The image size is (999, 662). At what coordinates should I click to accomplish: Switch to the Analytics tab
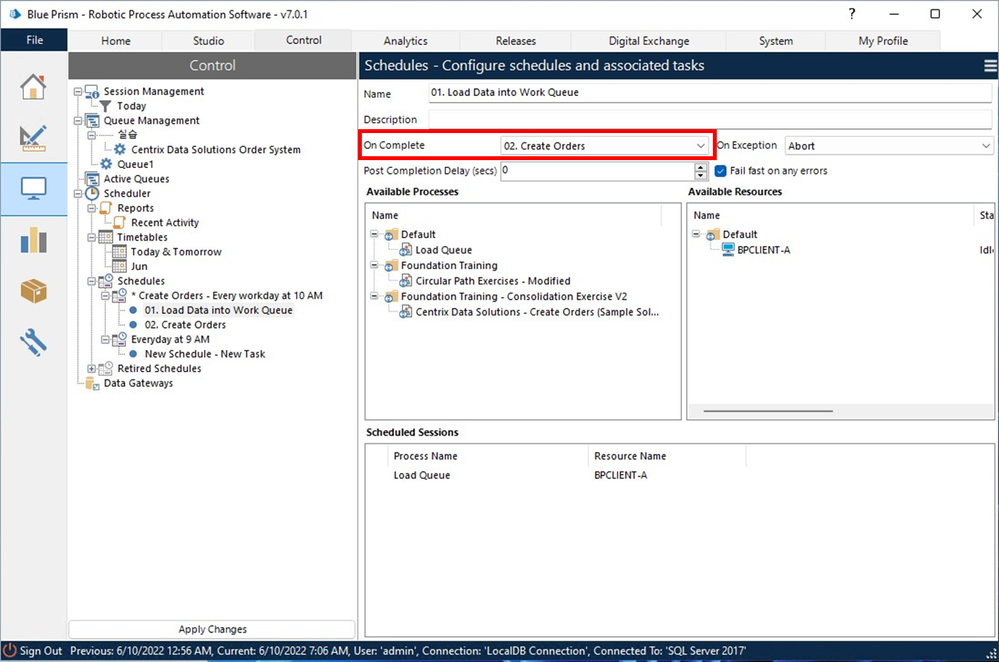coord(405,41)
